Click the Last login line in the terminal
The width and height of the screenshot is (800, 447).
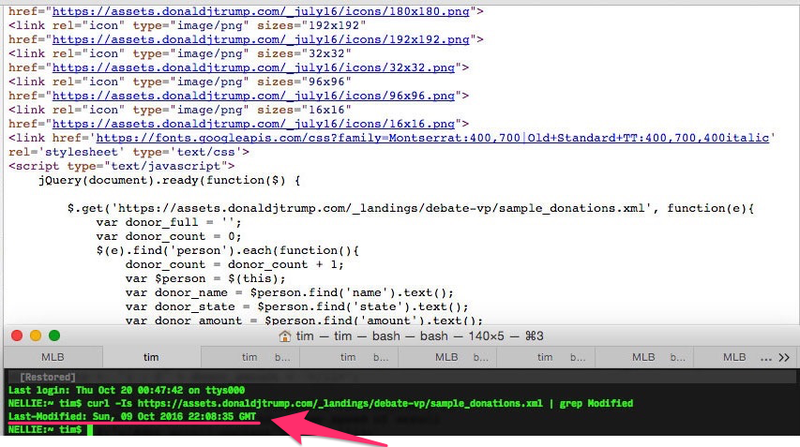pos(127,390)
